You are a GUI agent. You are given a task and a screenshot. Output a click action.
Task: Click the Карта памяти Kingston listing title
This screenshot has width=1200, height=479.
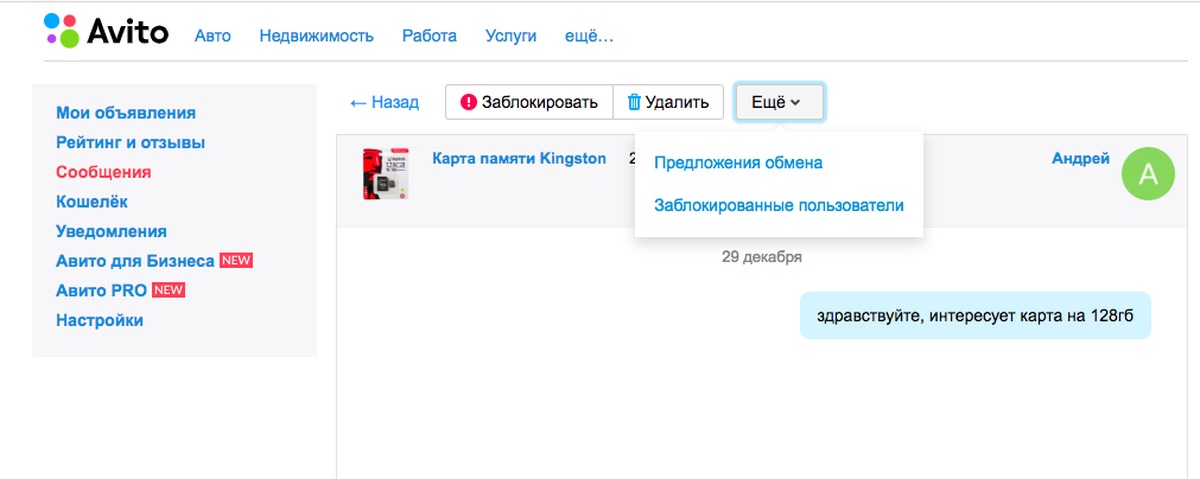click(x=519, y=158)
